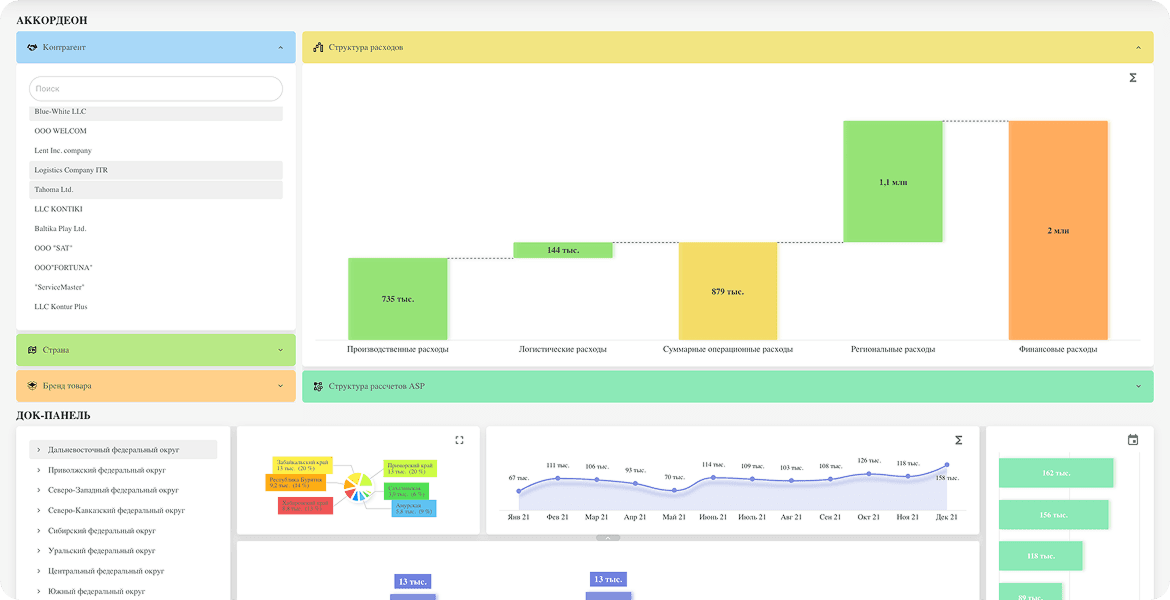Click the sigma icon in expenses chart
This screenshot has height=600, width=1170.
(x=1133, y=78)
